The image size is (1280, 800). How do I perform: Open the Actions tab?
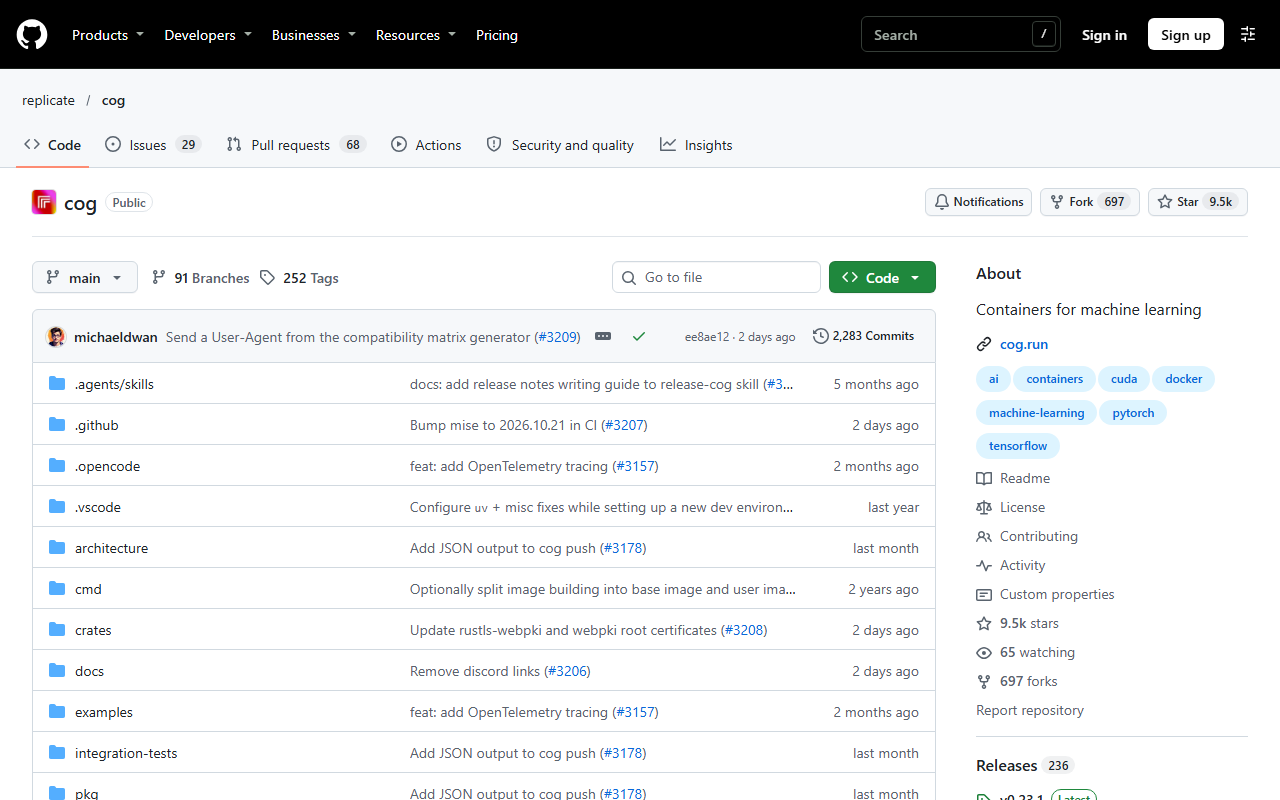(426, 145)
